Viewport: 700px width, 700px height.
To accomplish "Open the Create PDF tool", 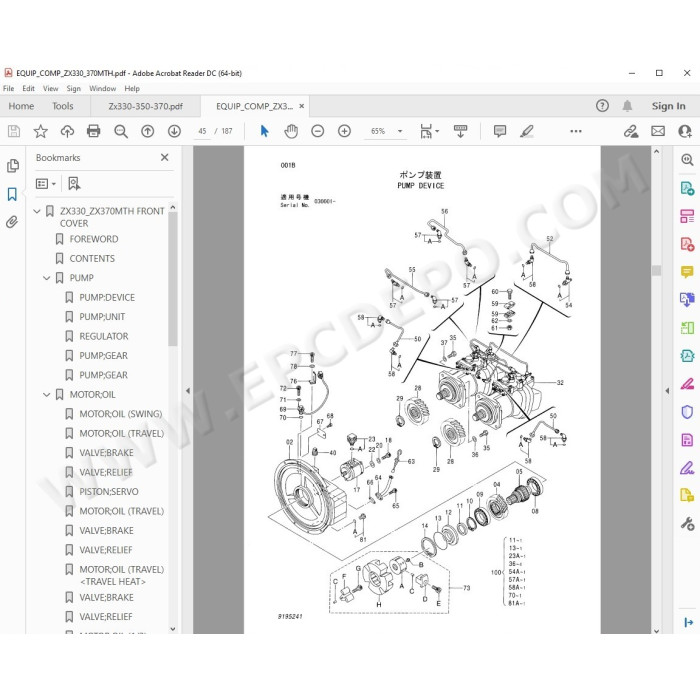I will 687,244.
